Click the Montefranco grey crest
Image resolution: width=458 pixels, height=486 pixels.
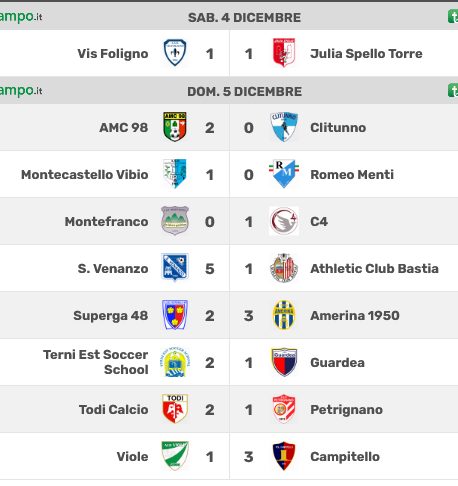[x=175, y=221]
